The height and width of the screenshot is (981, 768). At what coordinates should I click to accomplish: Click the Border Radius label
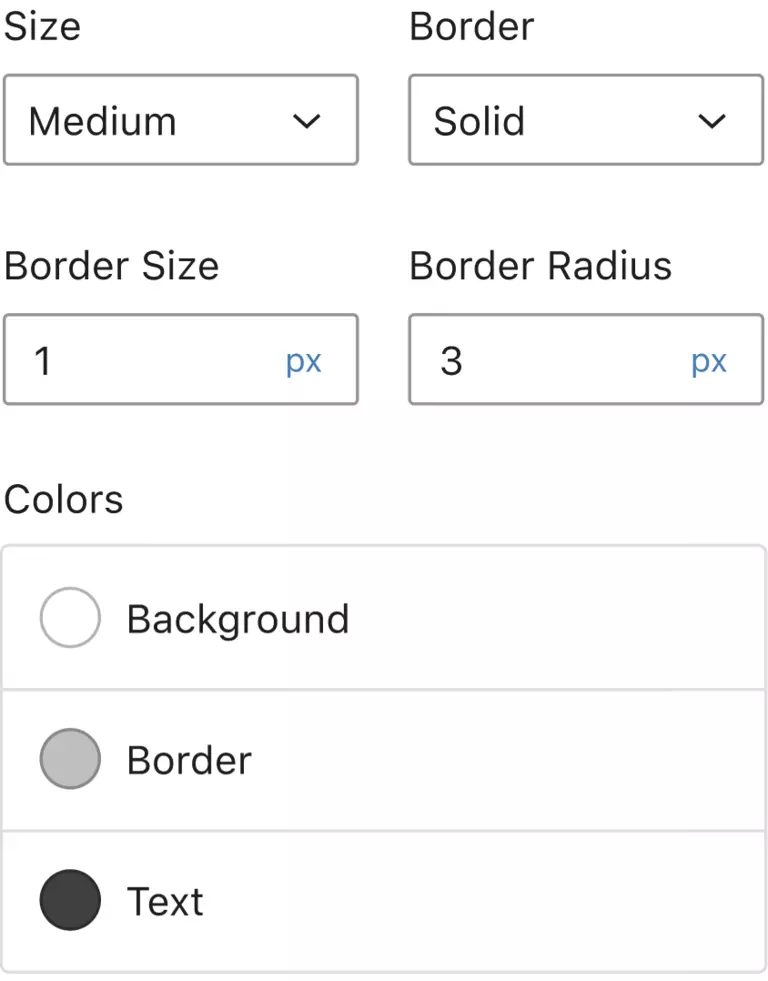[x=540, y=266]
